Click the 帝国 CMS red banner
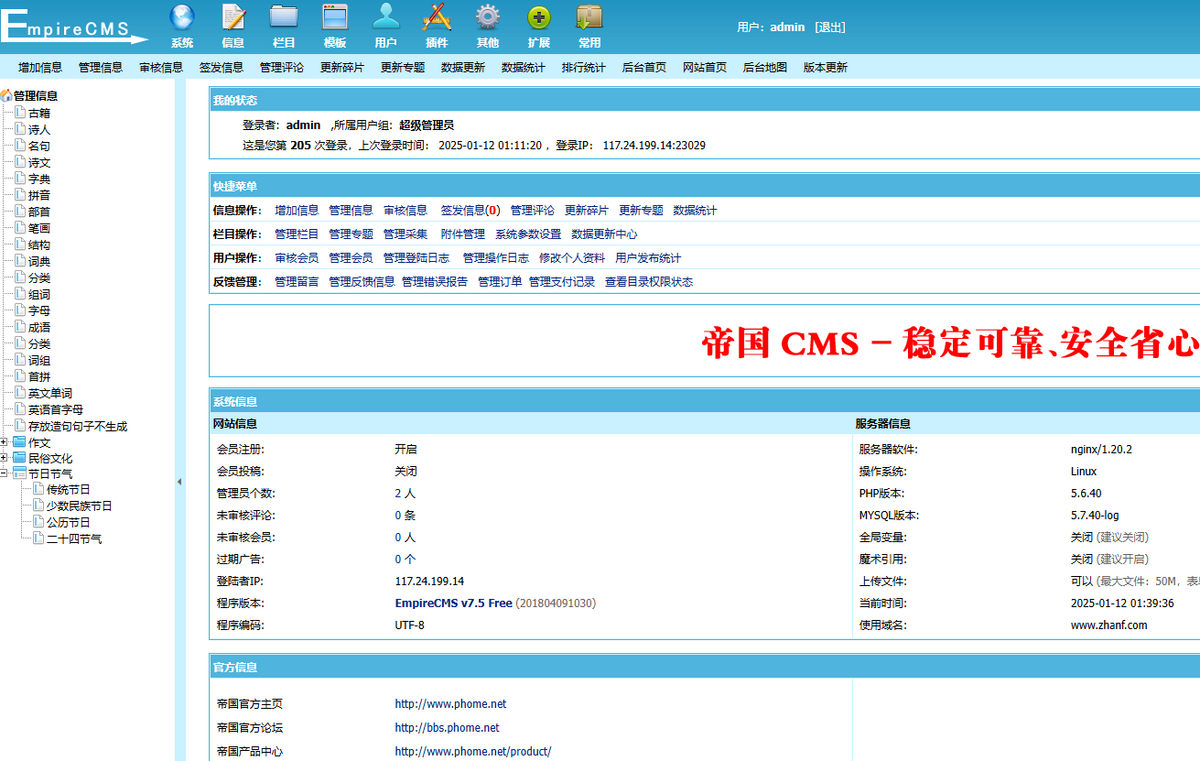 point(950,343)
